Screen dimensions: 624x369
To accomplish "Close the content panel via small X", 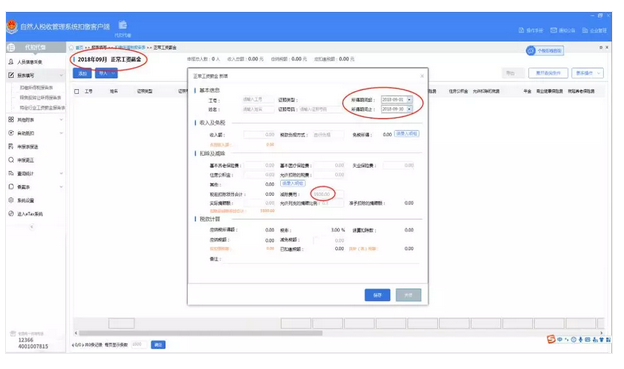I will click(x=607, y=47).
